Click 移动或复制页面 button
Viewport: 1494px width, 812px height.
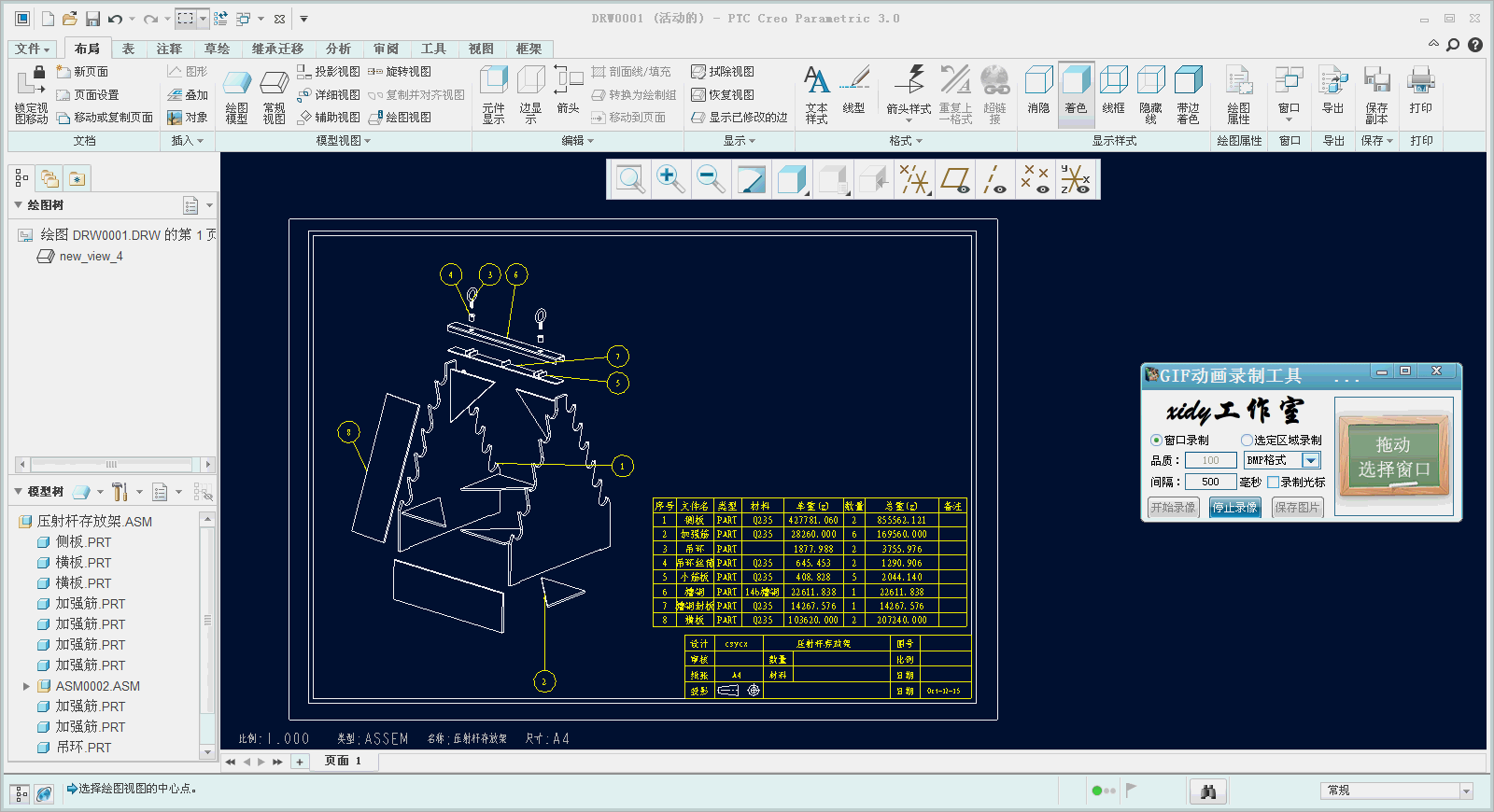(105, 118)
